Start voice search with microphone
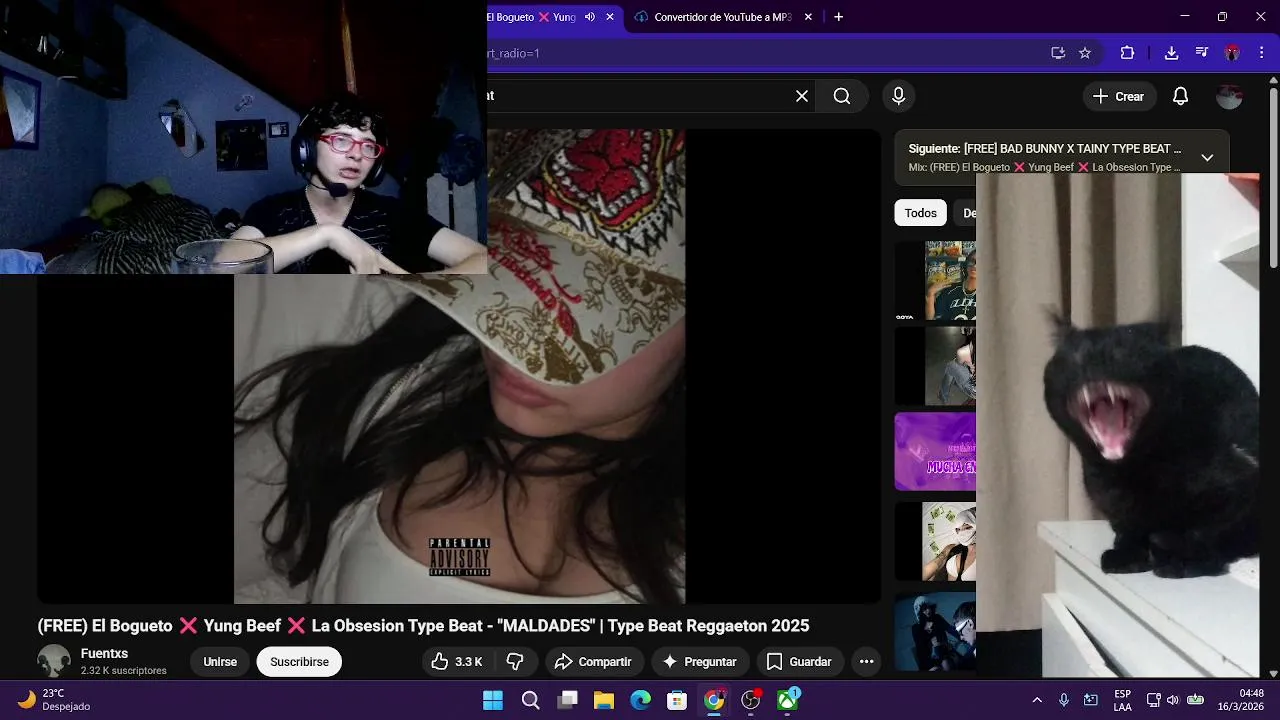 click(898, 96)
